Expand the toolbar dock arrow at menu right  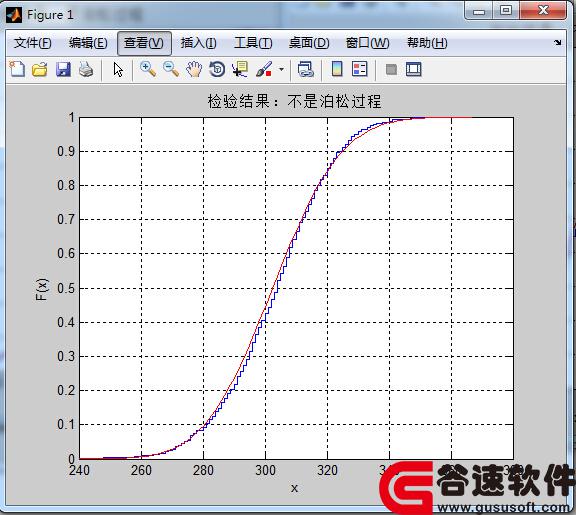[558, 43]
